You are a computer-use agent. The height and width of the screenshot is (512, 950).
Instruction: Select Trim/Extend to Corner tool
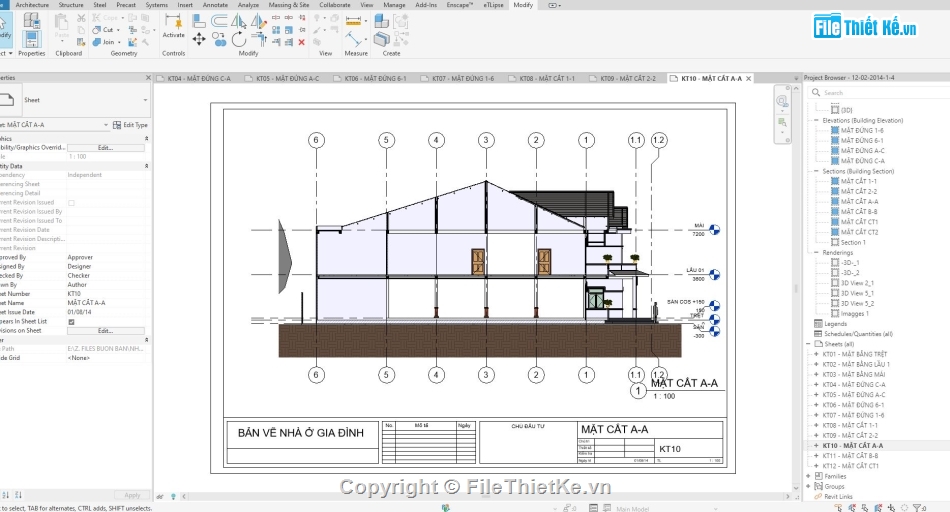tap(259, 39)
